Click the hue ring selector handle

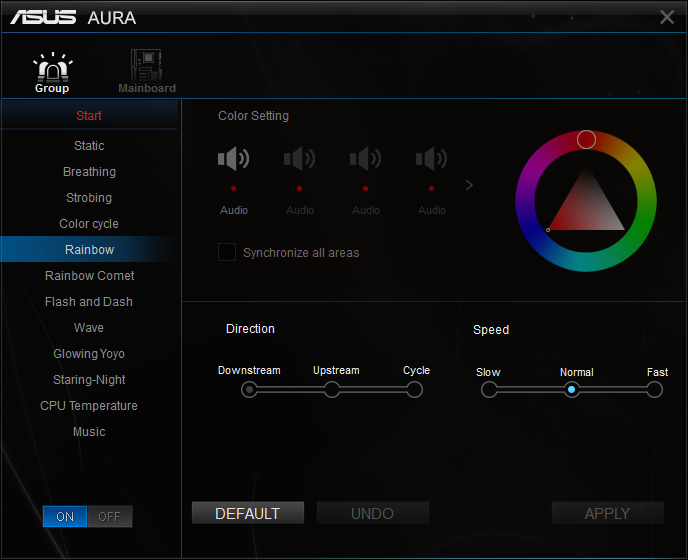[586, 140]
